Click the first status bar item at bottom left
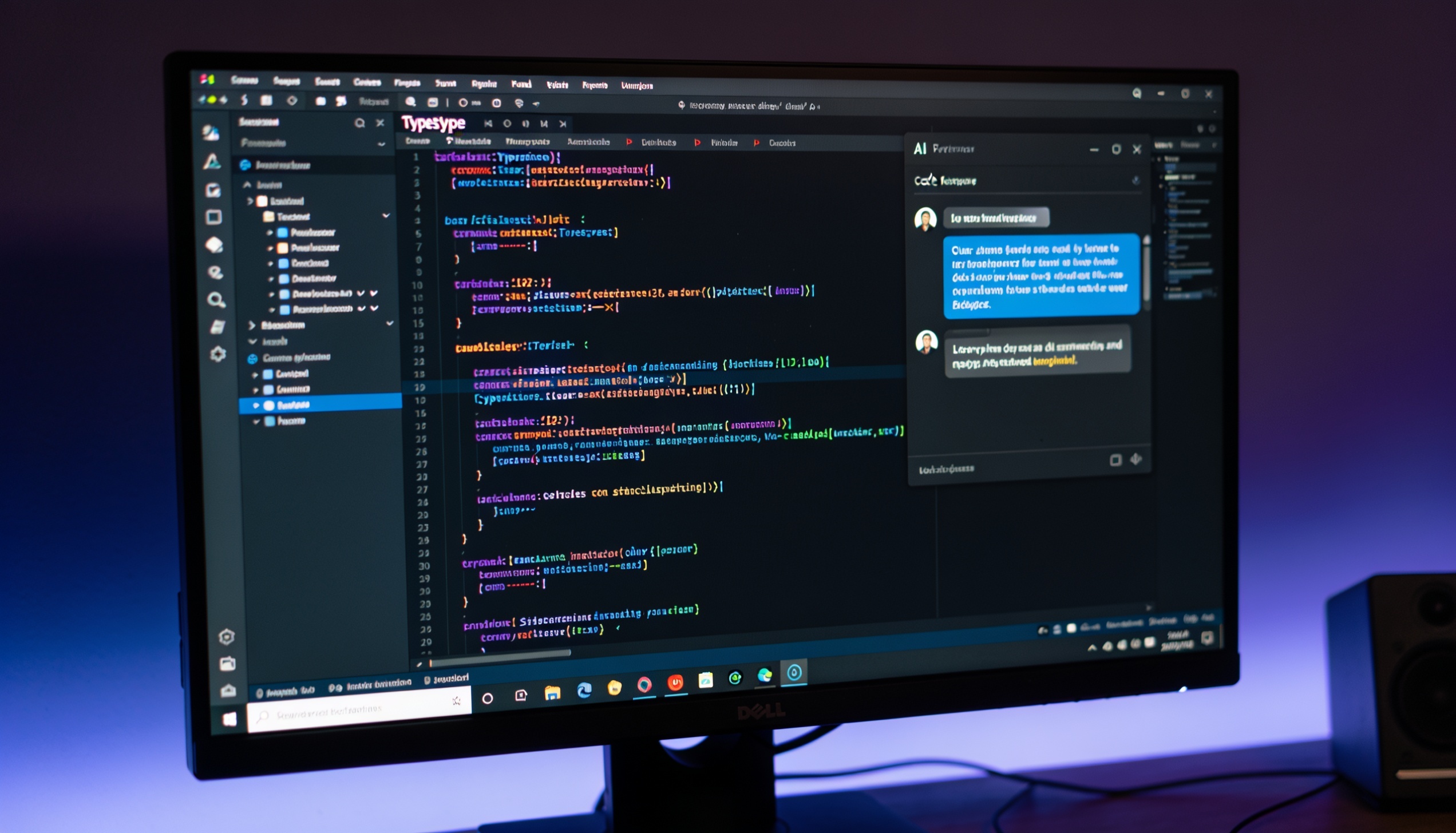Viewport: 1456px width, 833px height. (x=285, y=692)
